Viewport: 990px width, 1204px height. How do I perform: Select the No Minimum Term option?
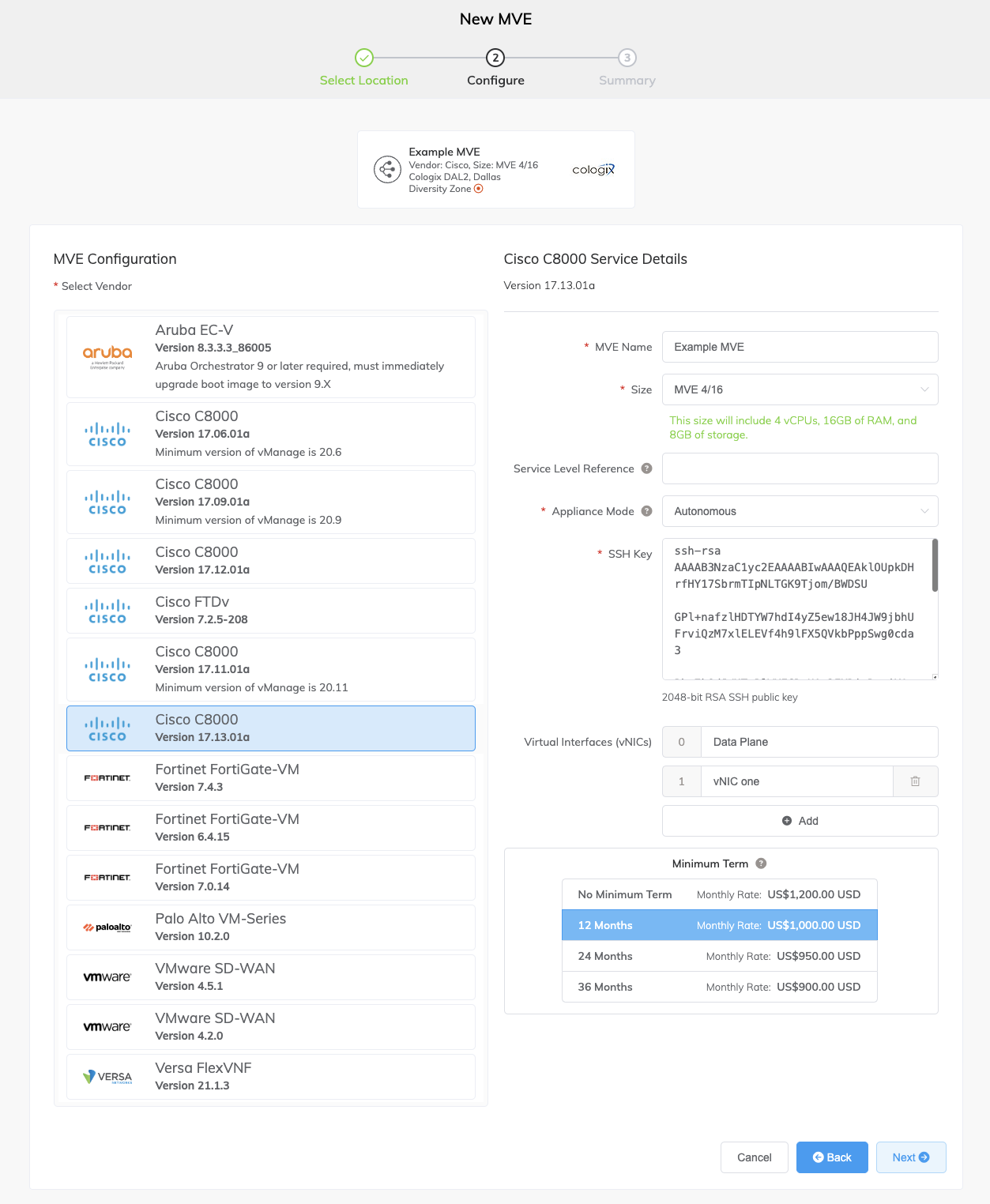(x=719, y=894)
